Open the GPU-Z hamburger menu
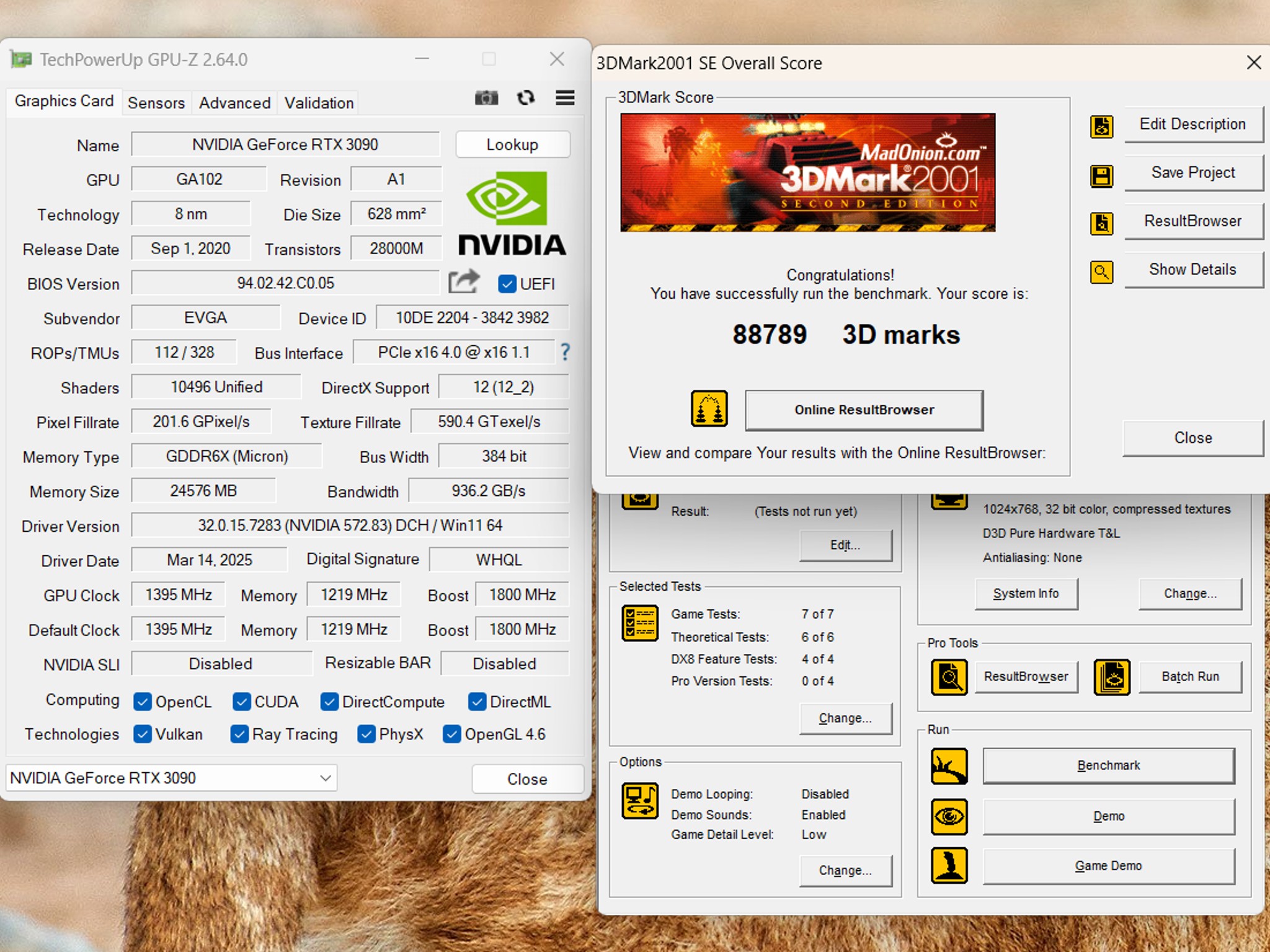Screen dimensions: 1270x952 coord(565,98)
